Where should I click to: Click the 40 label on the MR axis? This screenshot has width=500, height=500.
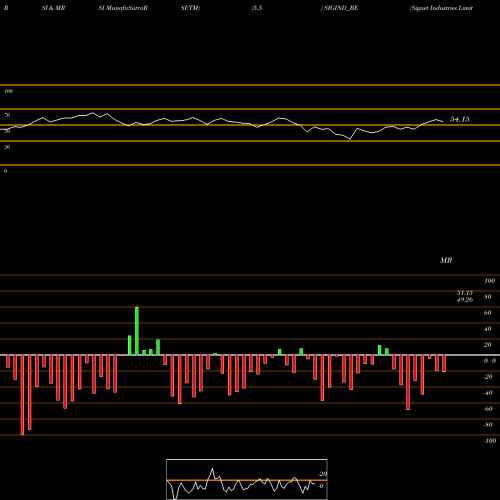coord(488,329)
